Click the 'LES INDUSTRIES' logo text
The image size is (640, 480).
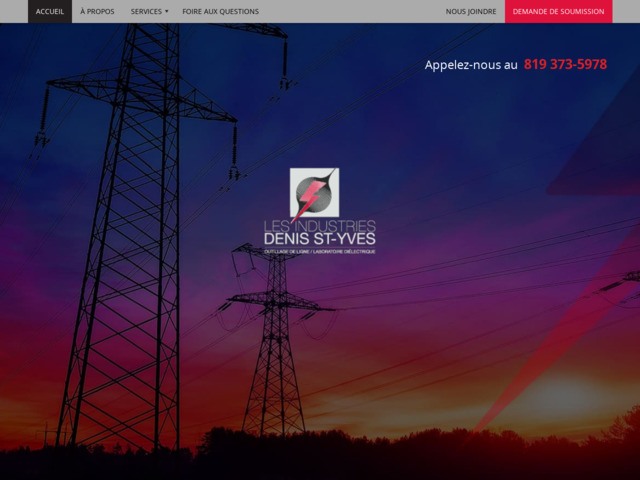tap(319, 226)
